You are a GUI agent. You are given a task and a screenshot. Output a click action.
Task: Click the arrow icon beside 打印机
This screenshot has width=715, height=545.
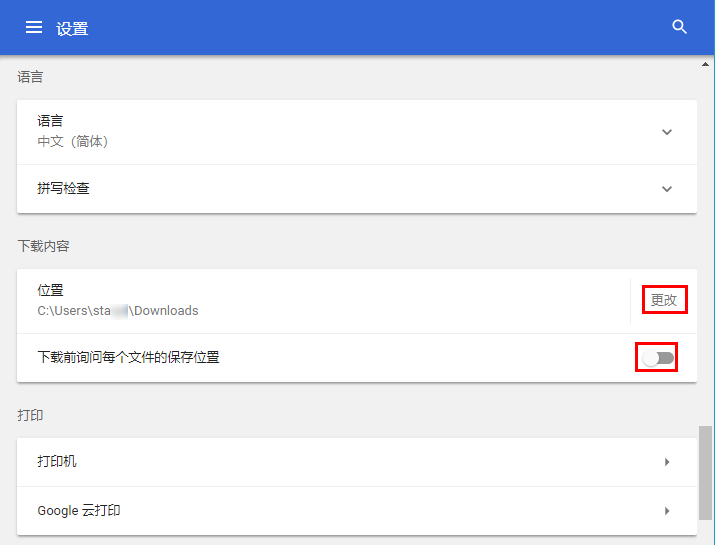(x=667, y=462)
